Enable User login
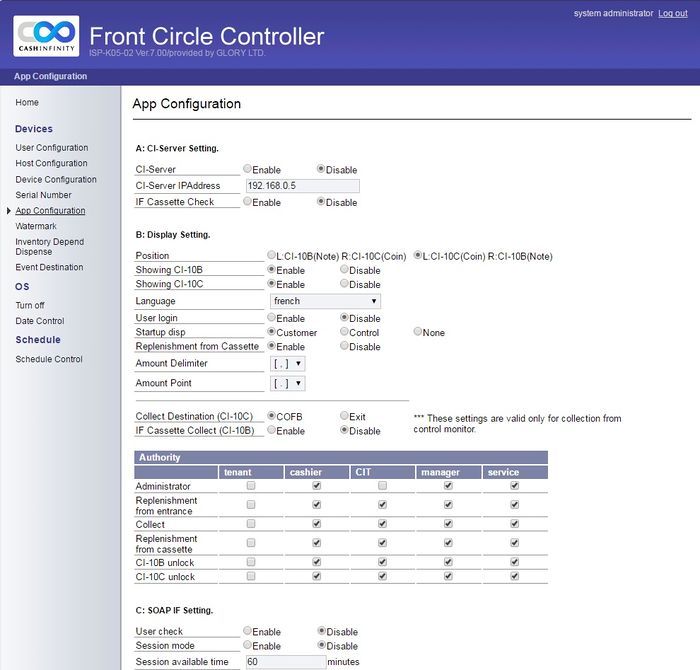This screenshot has height=670, width=700. click(271, 317)
